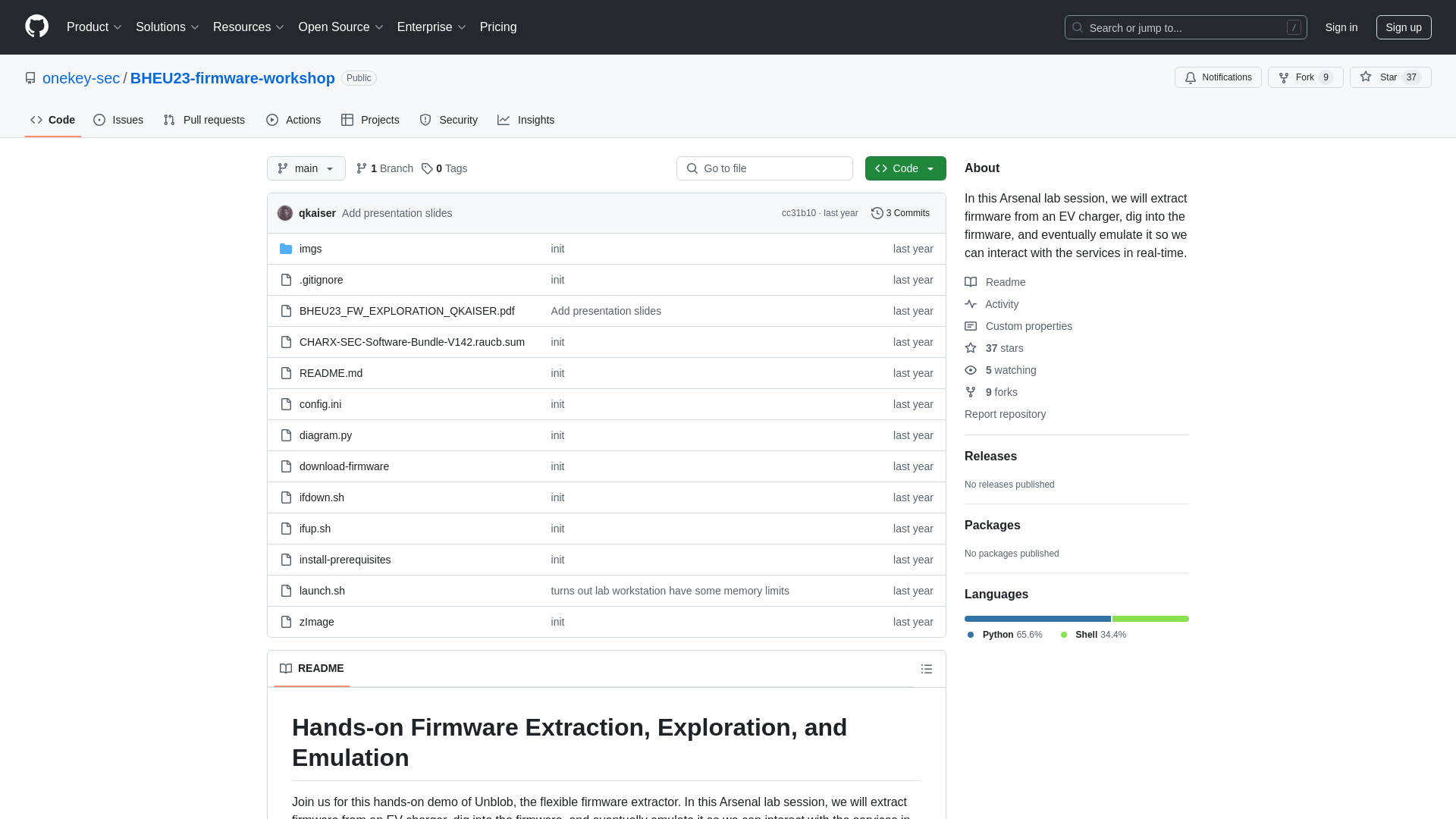Open the Pricing link

[498, 27]
